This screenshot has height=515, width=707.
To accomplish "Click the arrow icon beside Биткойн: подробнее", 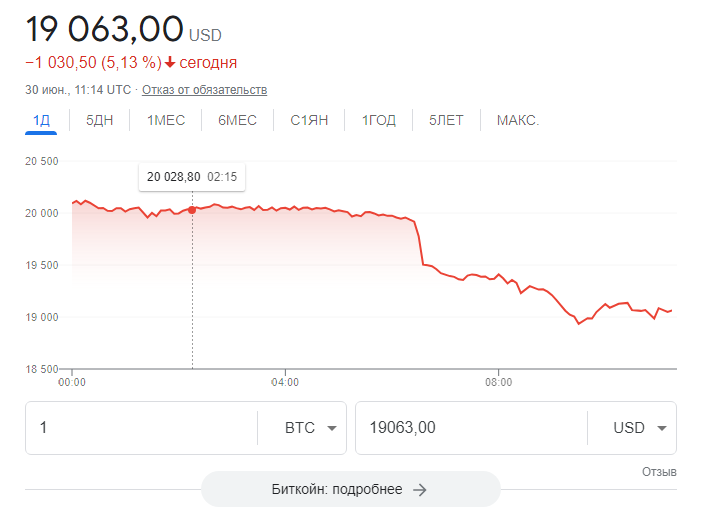I will coord(420,490).
